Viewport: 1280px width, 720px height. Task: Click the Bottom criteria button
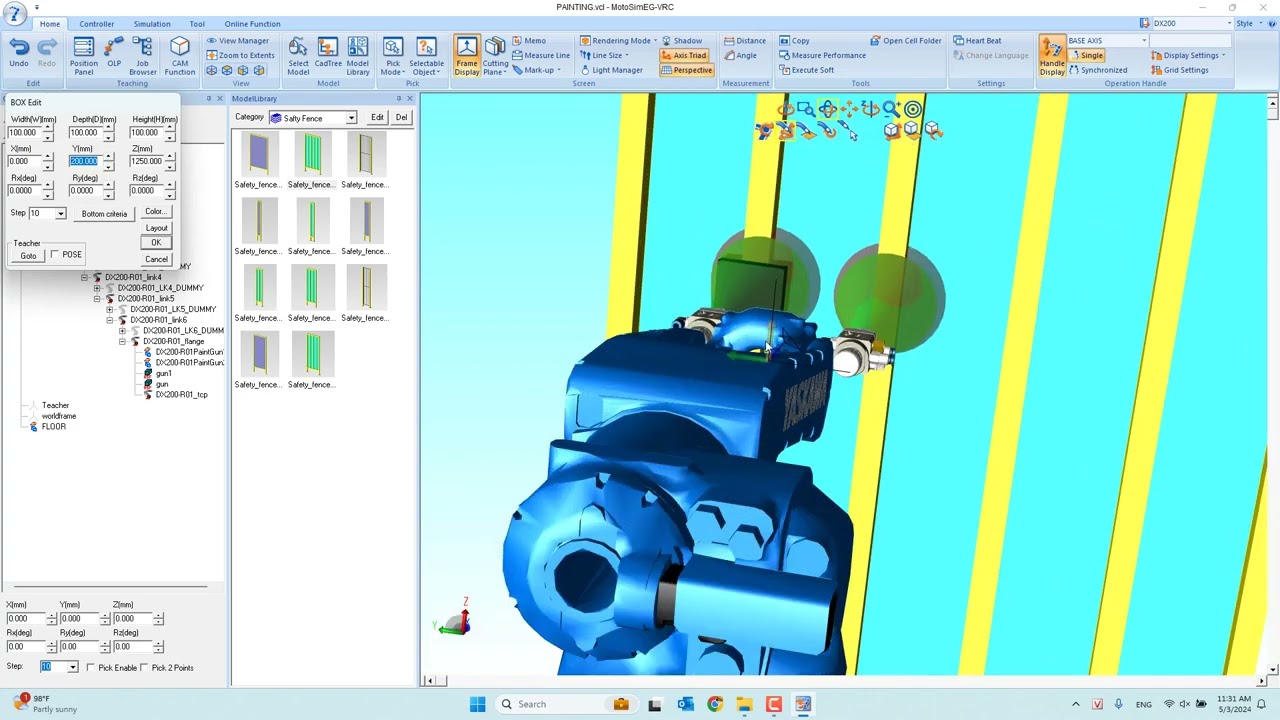click(104, 214)
